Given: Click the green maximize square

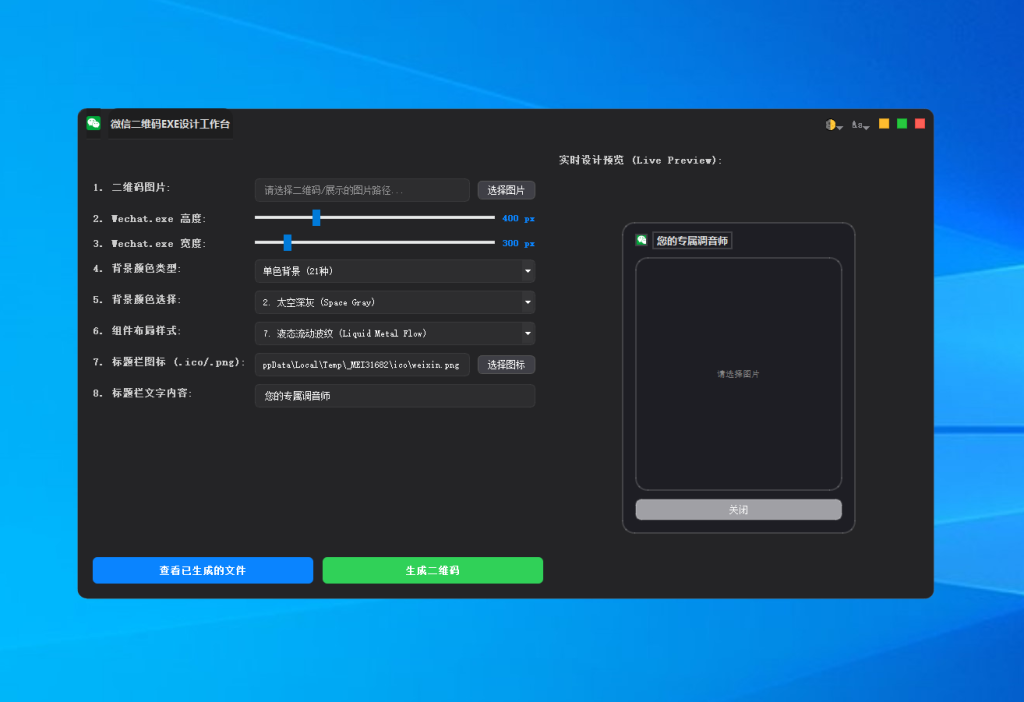Looking at the screenshot, I should [902, 123].
